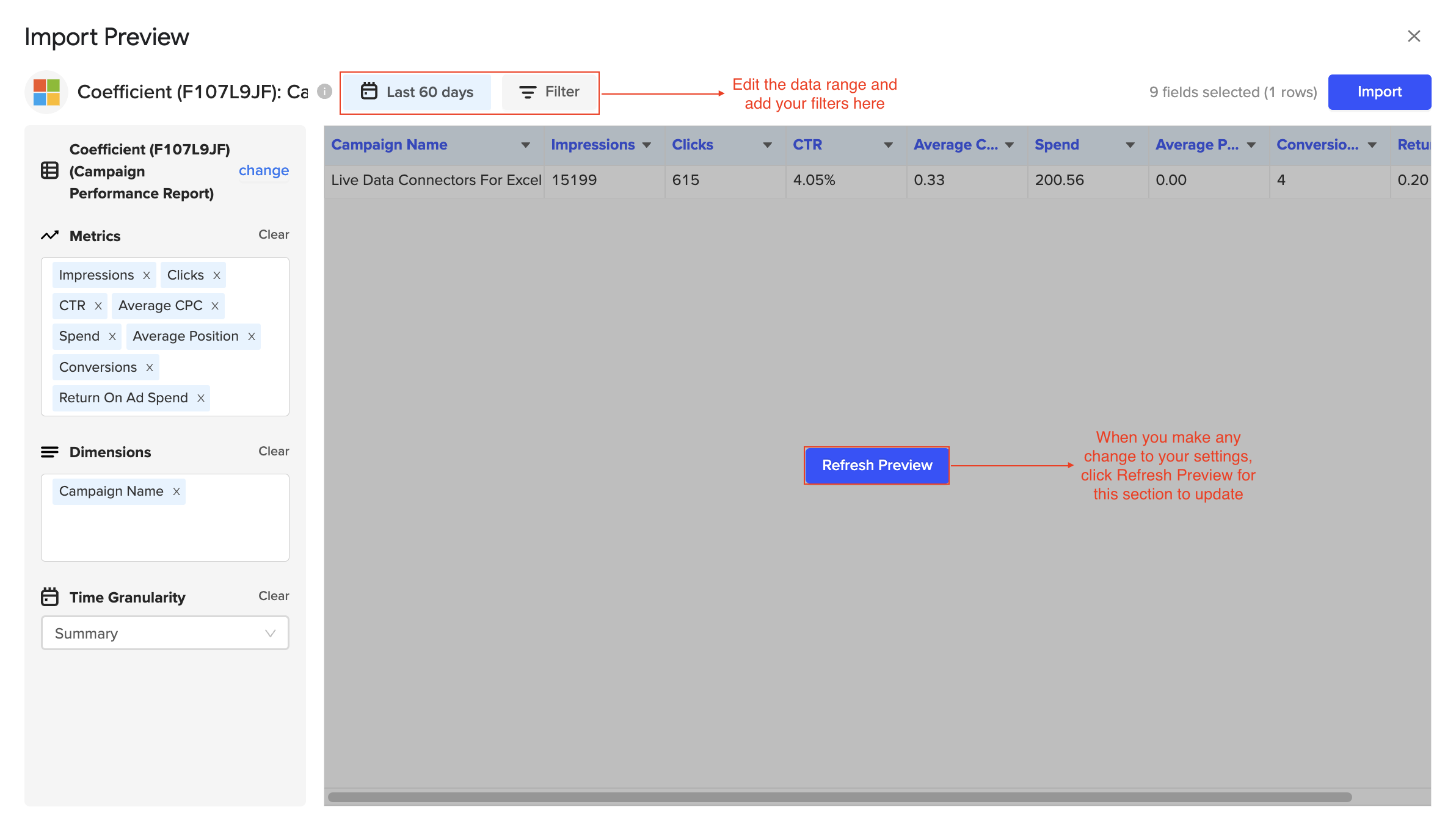Open the Conversio... column dropdown arrow
Viewport: 1456px width, 829px height.
coord(1372,145)
